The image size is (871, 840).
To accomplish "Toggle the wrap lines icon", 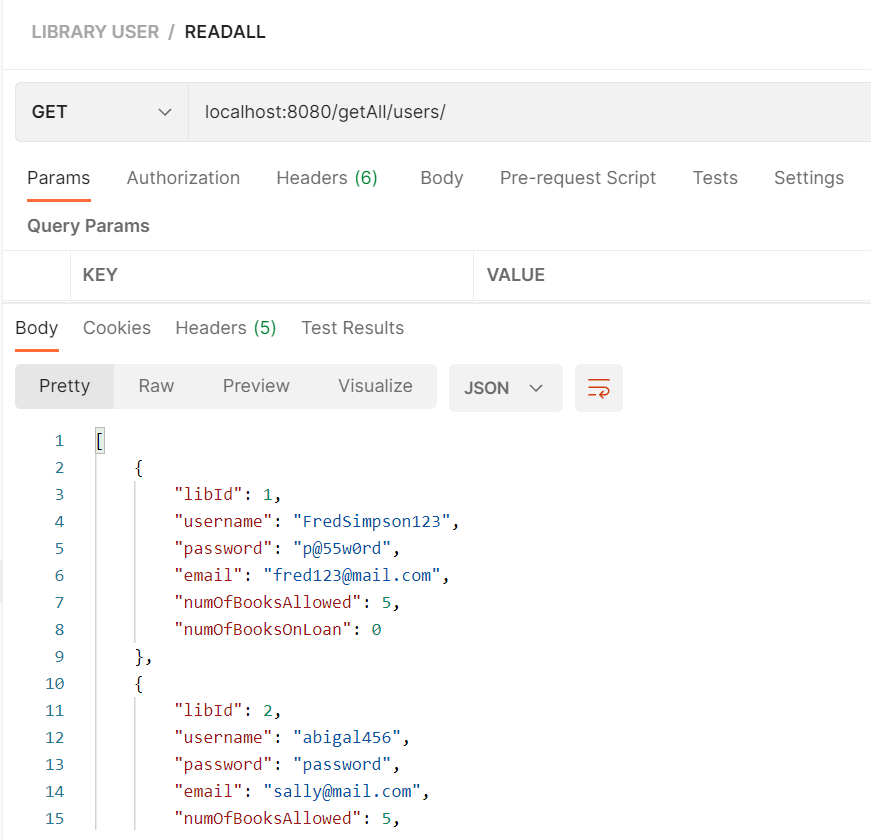I will (x=598, y=388).
